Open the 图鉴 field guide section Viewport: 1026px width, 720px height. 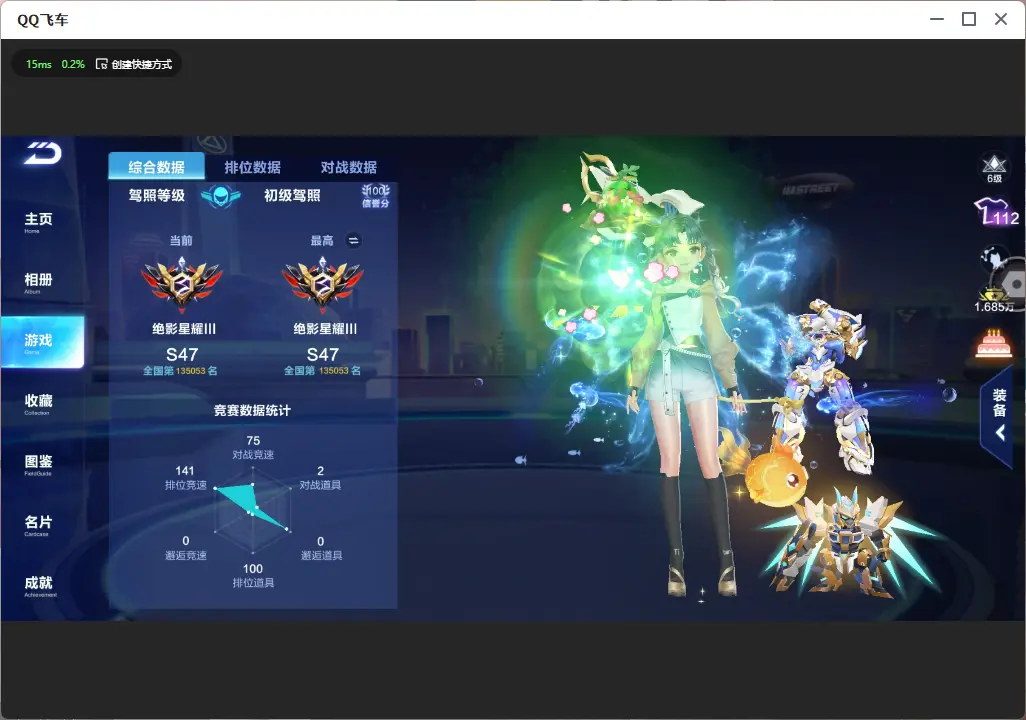[39, 464]
